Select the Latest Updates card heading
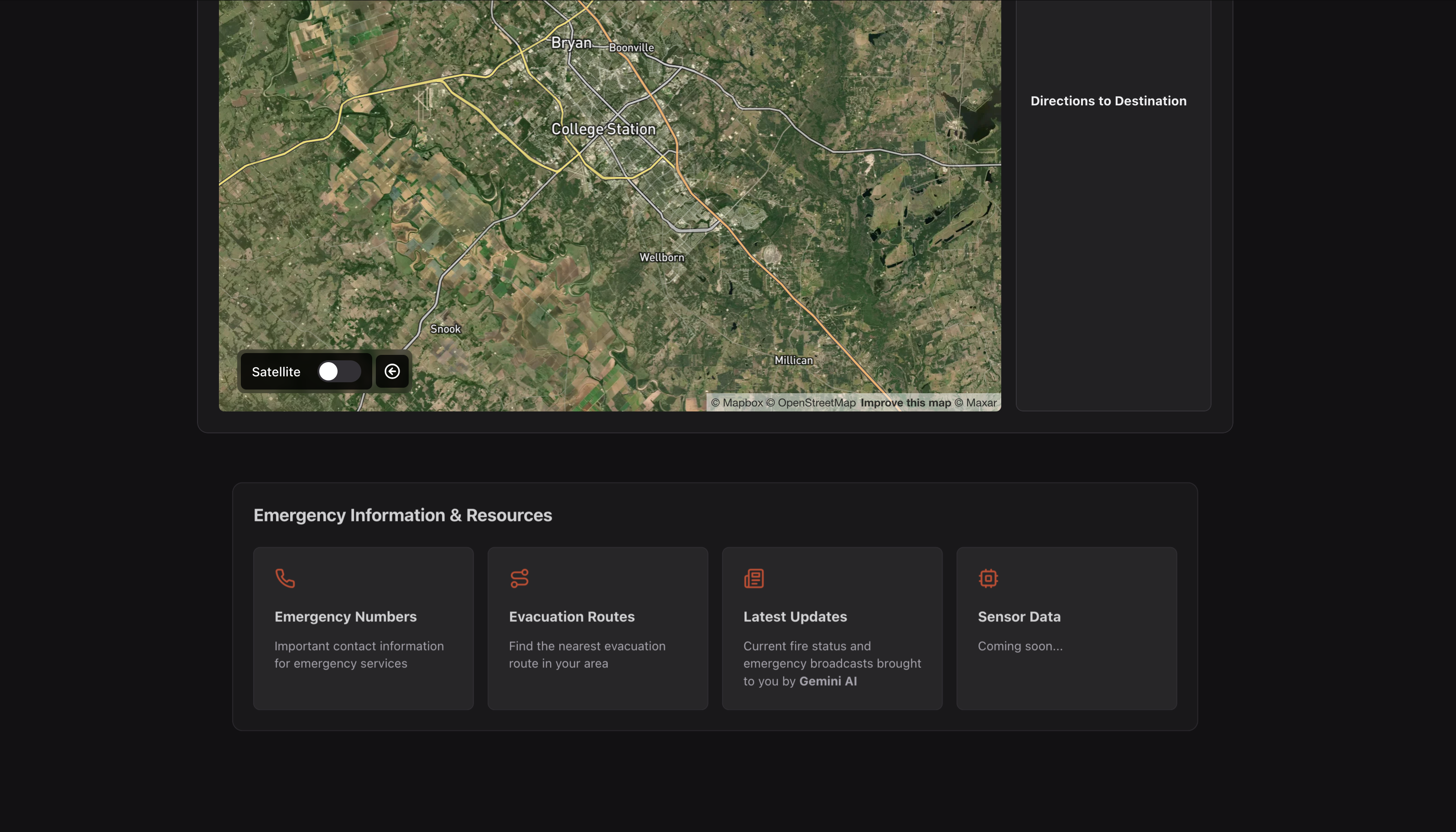 795,617
